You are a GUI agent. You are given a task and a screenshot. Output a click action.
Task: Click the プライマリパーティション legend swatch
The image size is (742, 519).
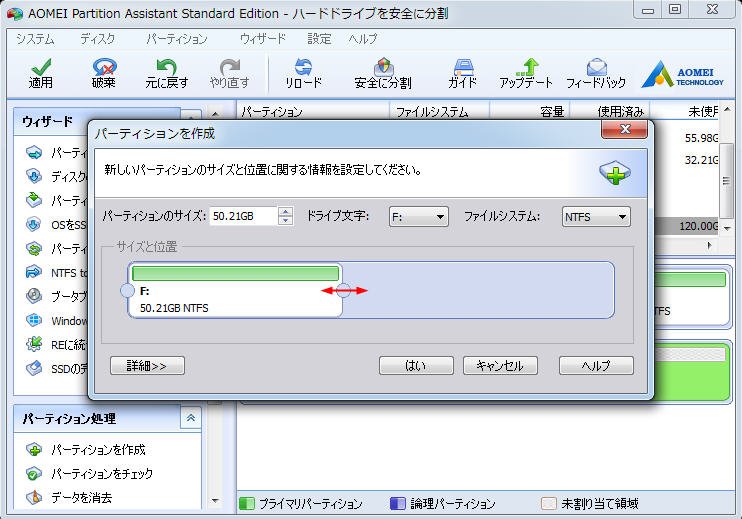tap(247, 503)
